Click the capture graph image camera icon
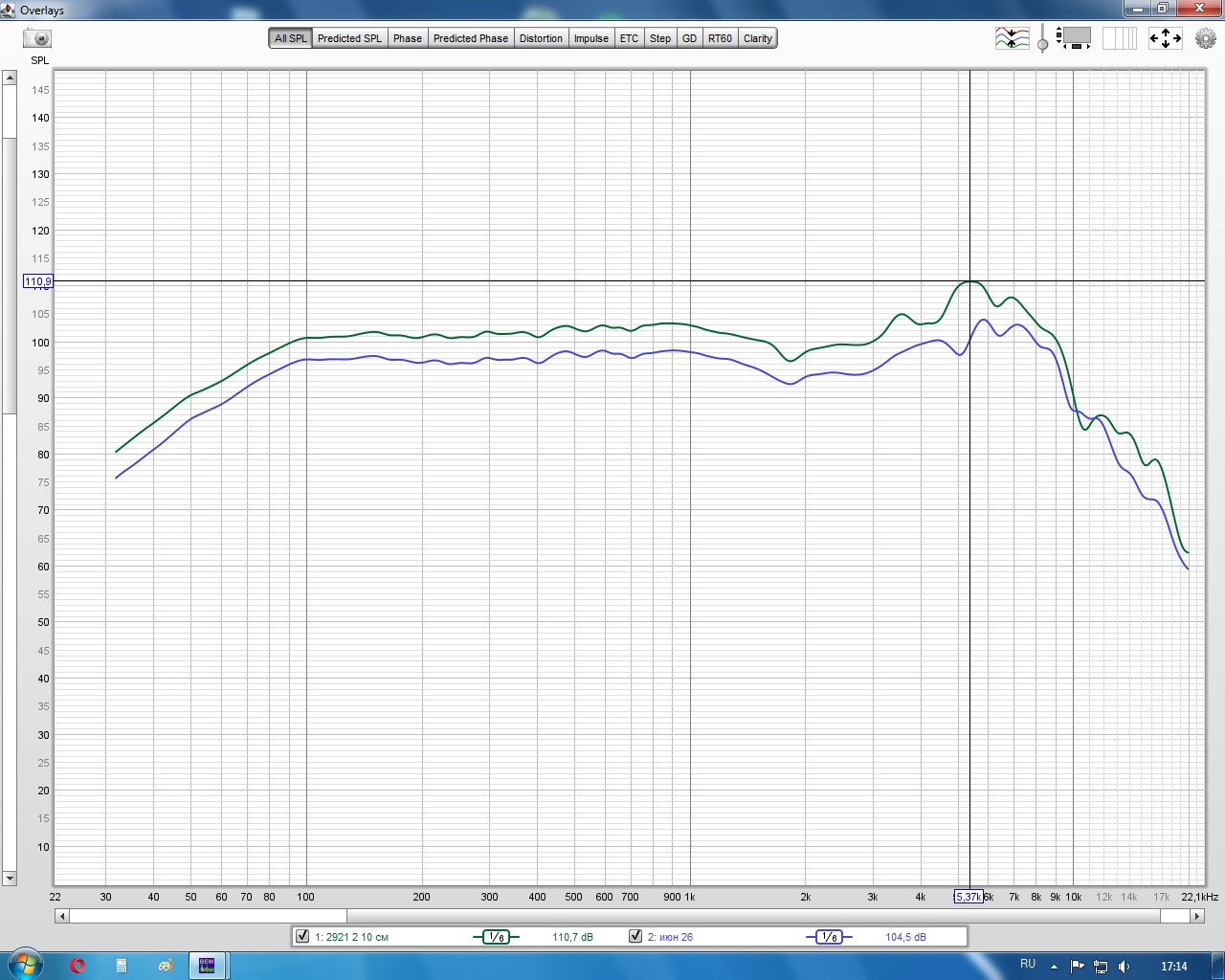Screen dimensions: 1225x980 (37, 38)
